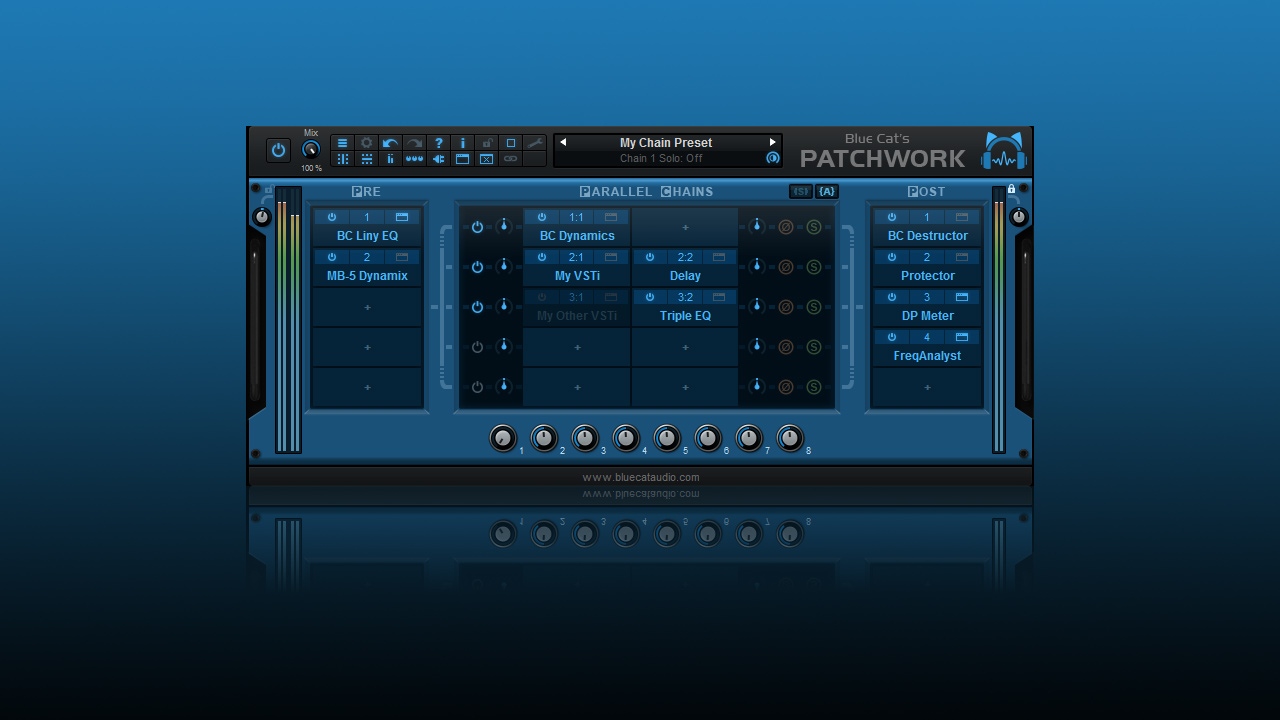Toggle BC Destructor power button
This screenshot has height=720, width=1280.
coord(892,217)
